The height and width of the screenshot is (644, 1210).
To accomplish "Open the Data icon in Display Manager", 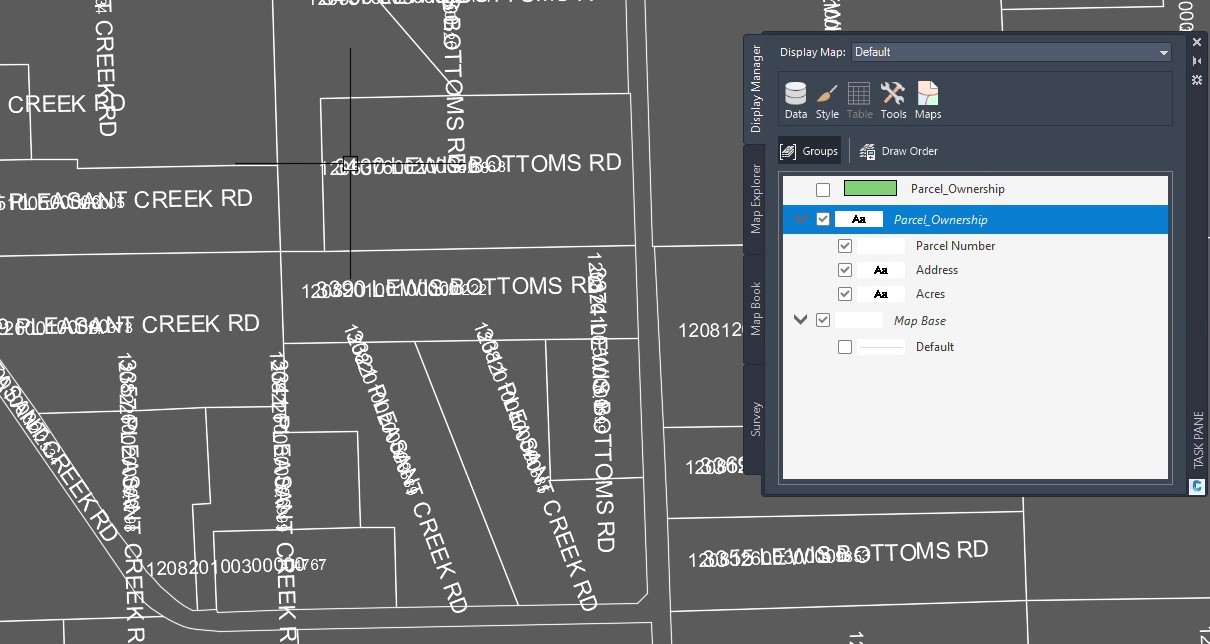I will coord(795,97).
